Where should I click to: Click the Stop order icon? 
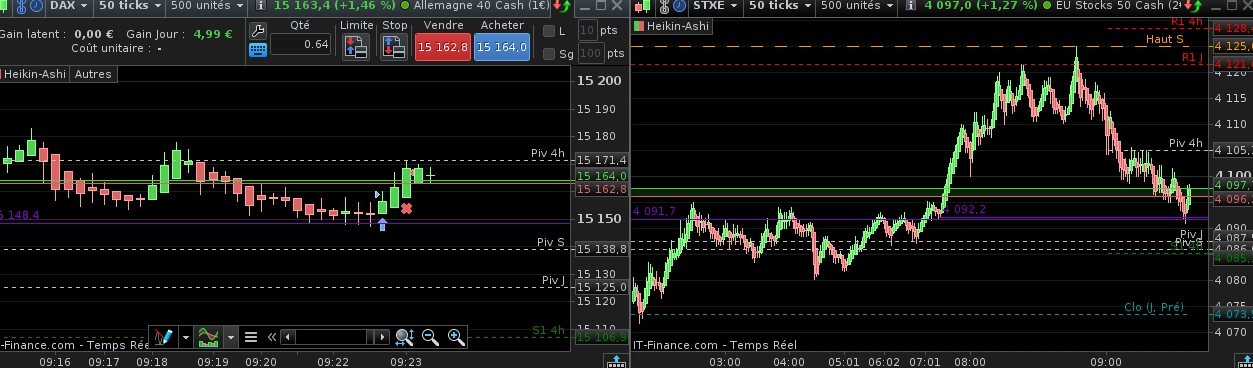point(394,46)
